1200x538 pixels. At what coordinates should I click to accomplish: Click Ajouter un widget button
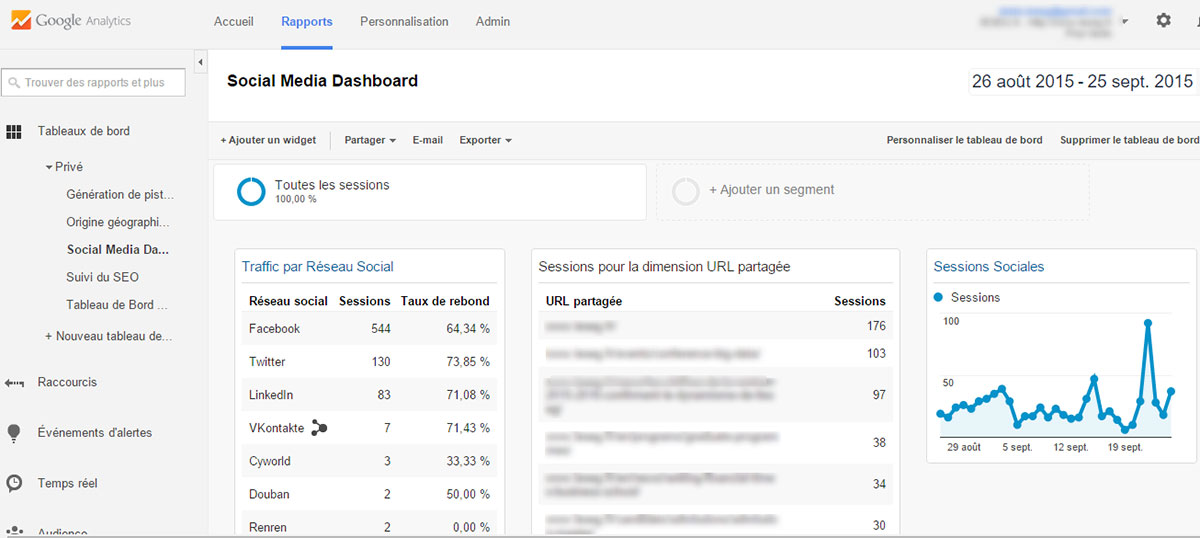coord(268,140)
